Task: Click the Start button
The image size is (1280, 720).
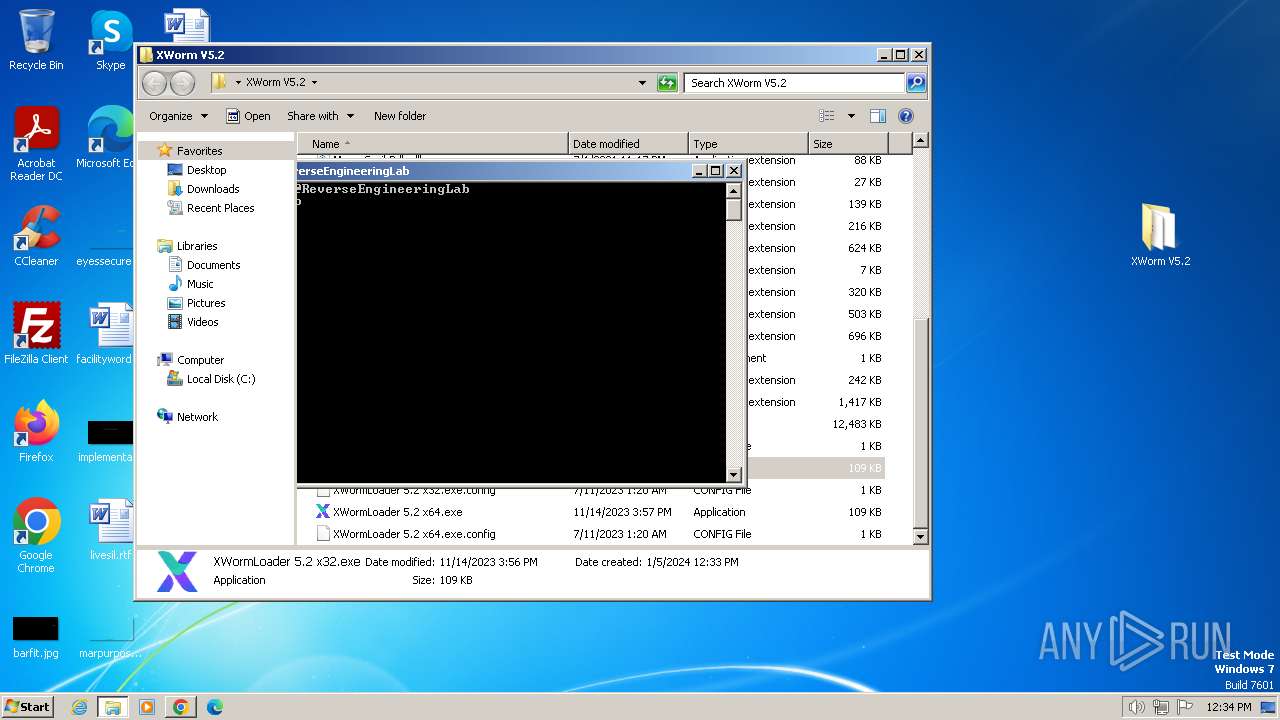Action: coord(28,707)
